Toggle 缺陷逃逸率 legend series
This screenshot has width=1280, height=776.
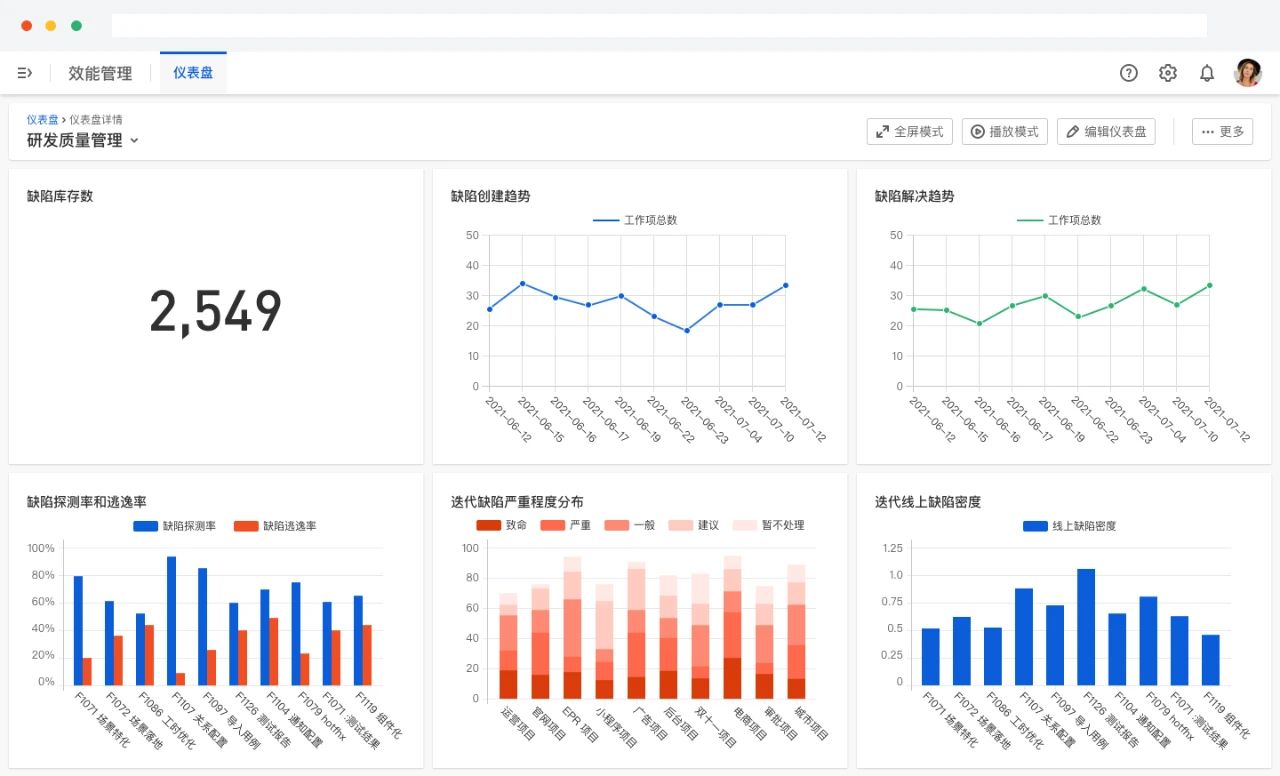point(275,526)
